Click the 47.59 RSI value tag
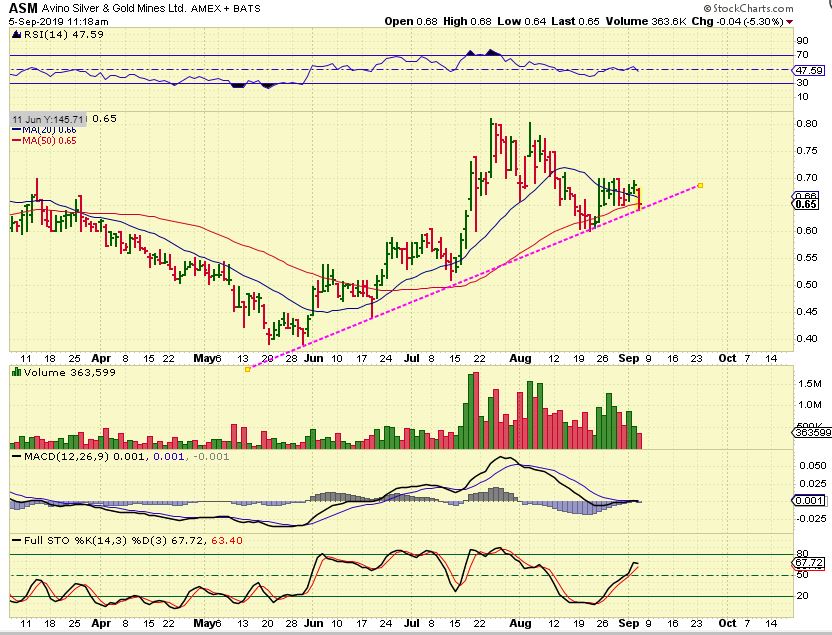The width and height of the screenshot is (832, 635). tap(809, 71)
